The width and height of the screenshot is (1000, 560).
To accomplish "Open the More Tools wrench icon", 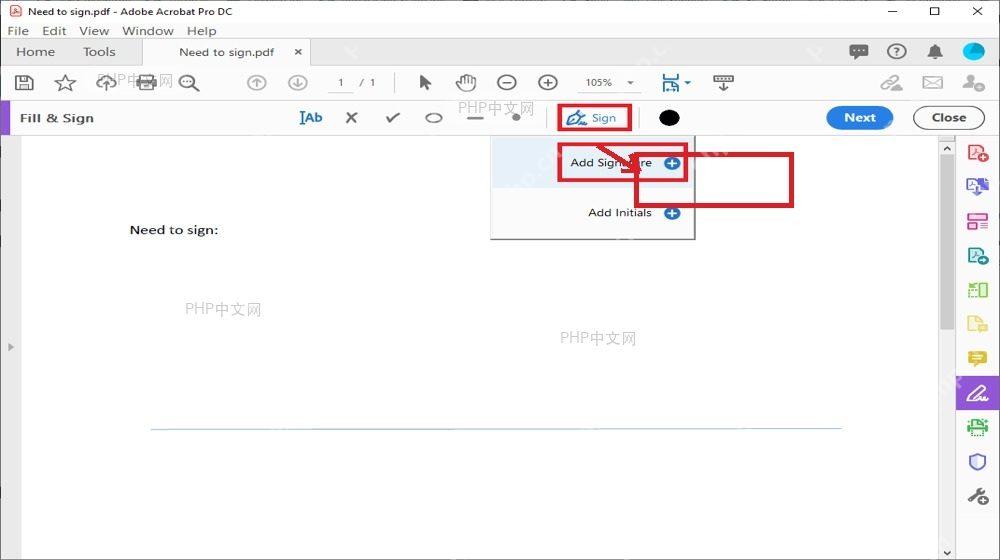I will click(x=978, y=496).
